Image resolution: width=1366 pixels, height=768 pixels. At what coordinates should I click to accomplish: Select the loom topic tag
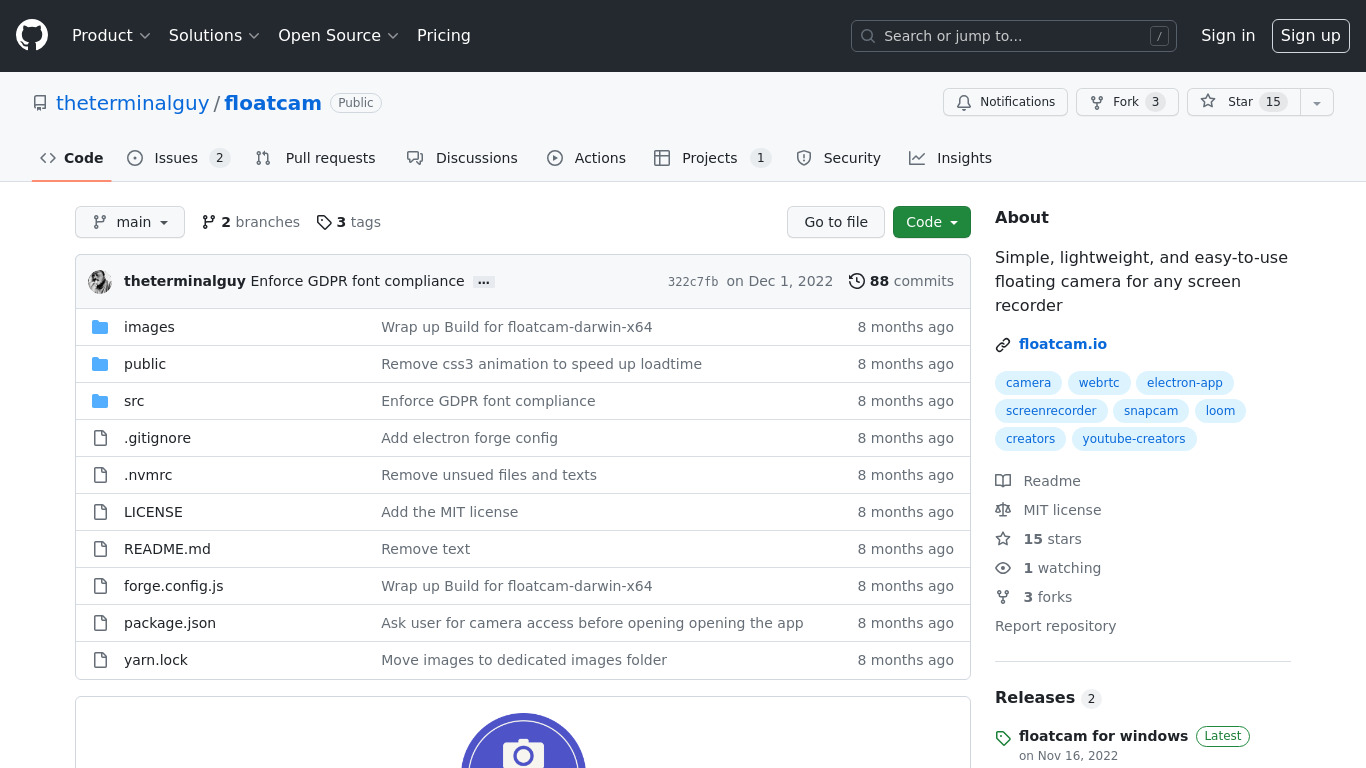1220,411
